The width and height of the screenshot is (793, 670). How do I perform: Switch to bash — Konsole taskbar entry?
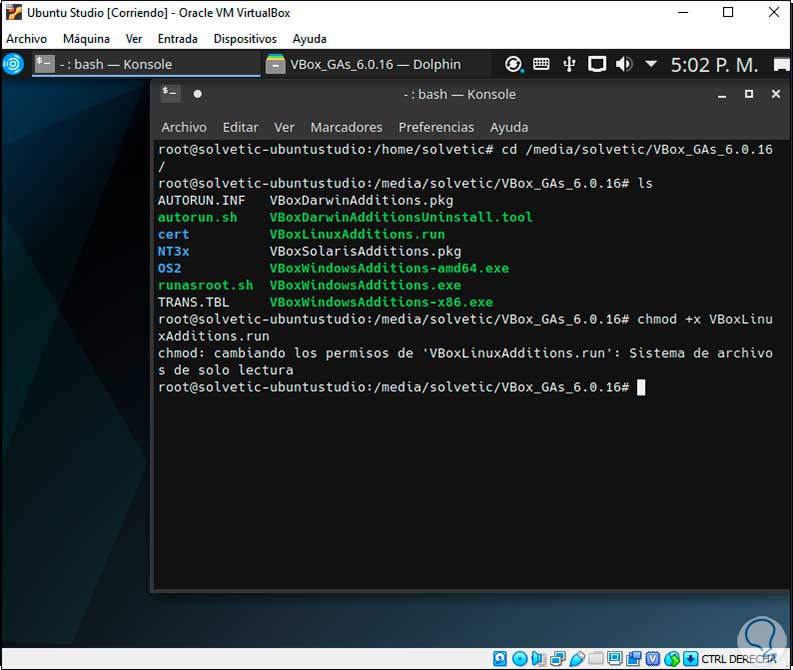click(146, 65)
